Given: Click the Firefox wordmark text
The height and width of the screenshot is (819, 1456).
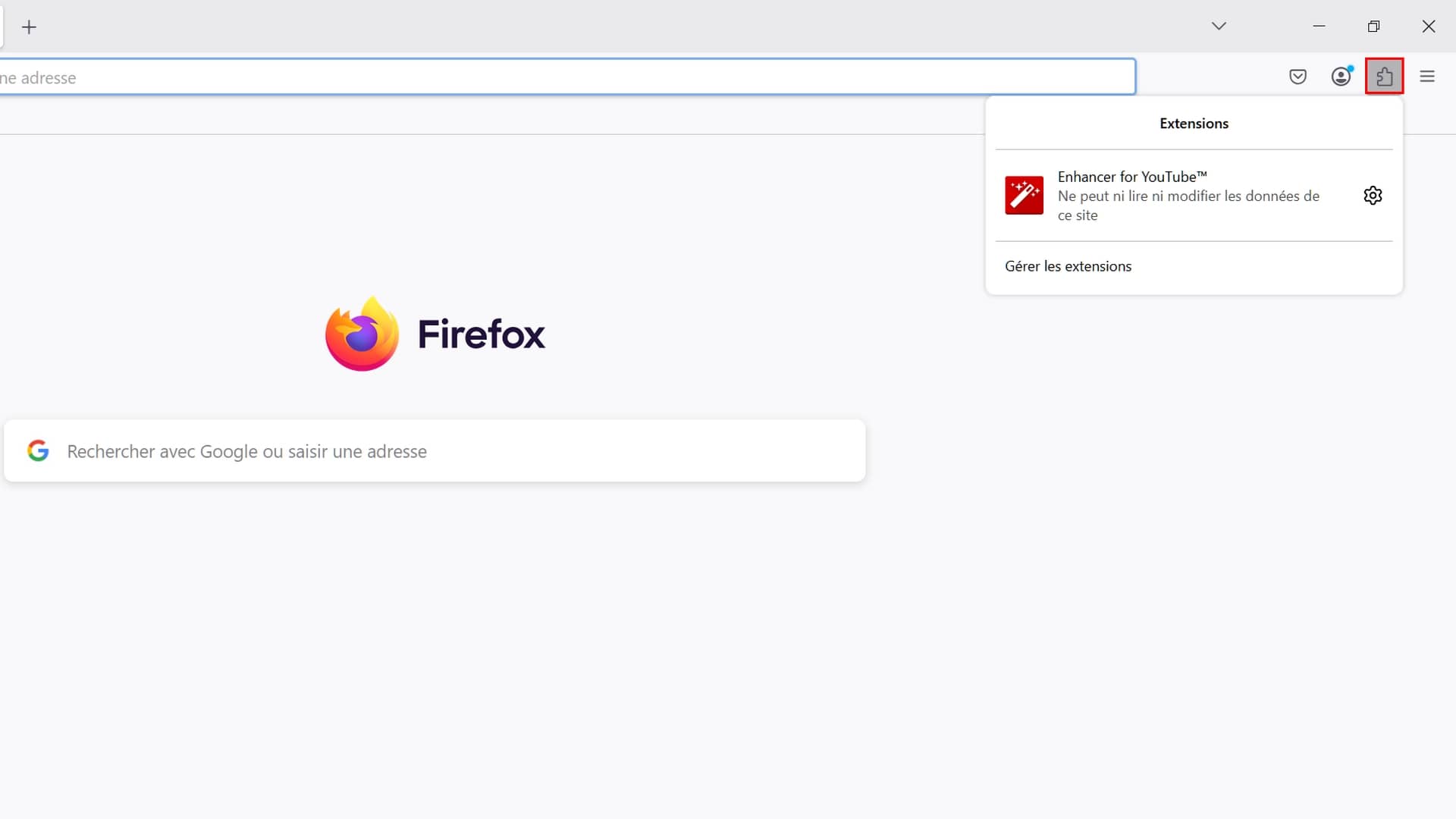Looking at the screenshot, I should [x=481, y=334].
